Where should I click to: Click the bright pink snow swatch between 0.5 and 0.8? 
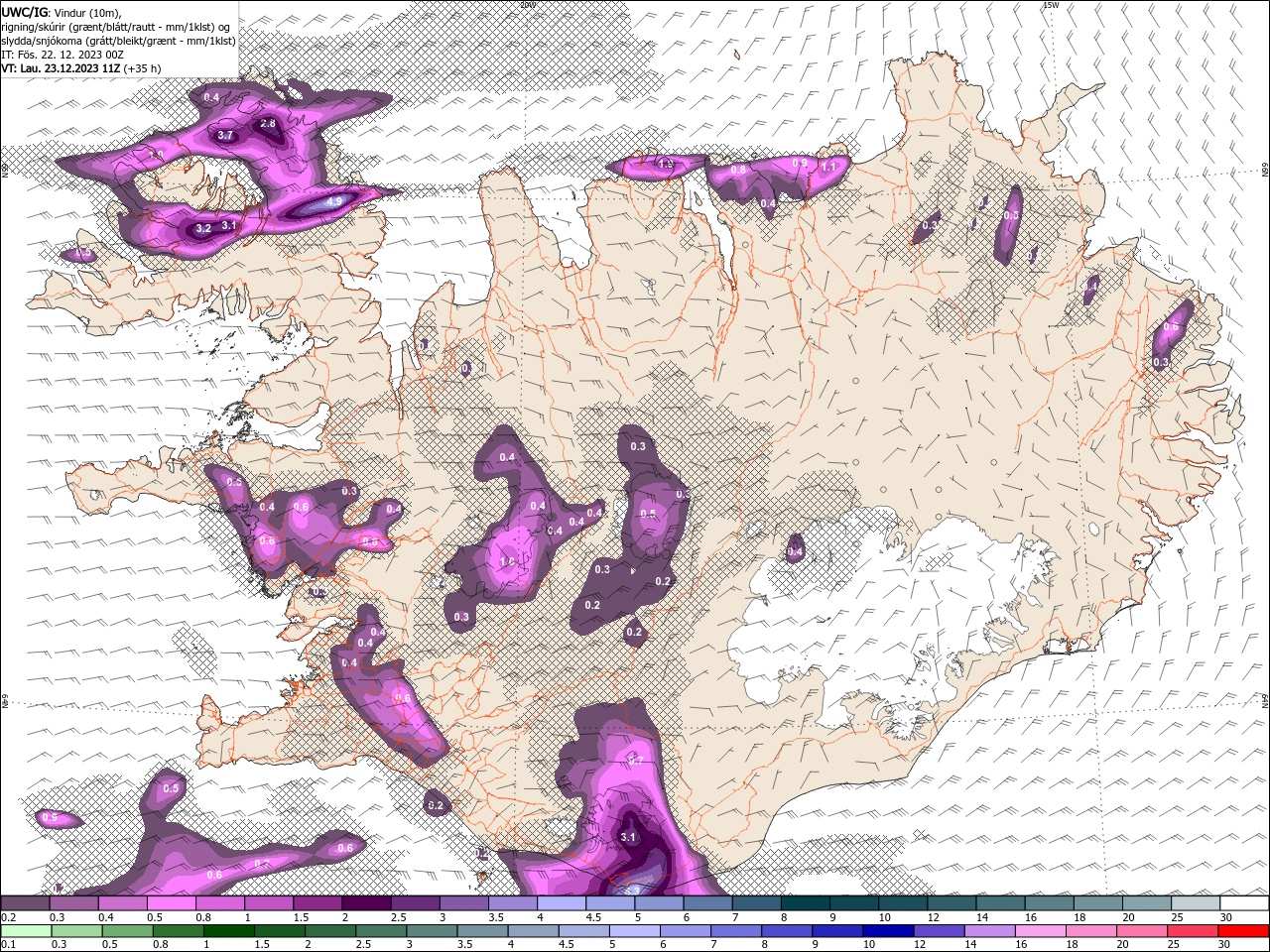(172, 902)
